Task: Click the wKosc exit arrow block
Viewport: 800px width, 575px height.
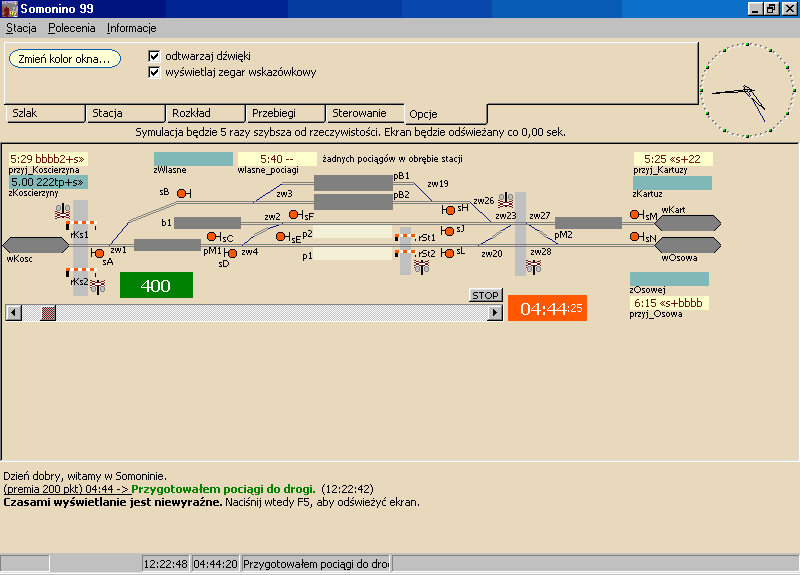Action: click(x=36, y=245)
